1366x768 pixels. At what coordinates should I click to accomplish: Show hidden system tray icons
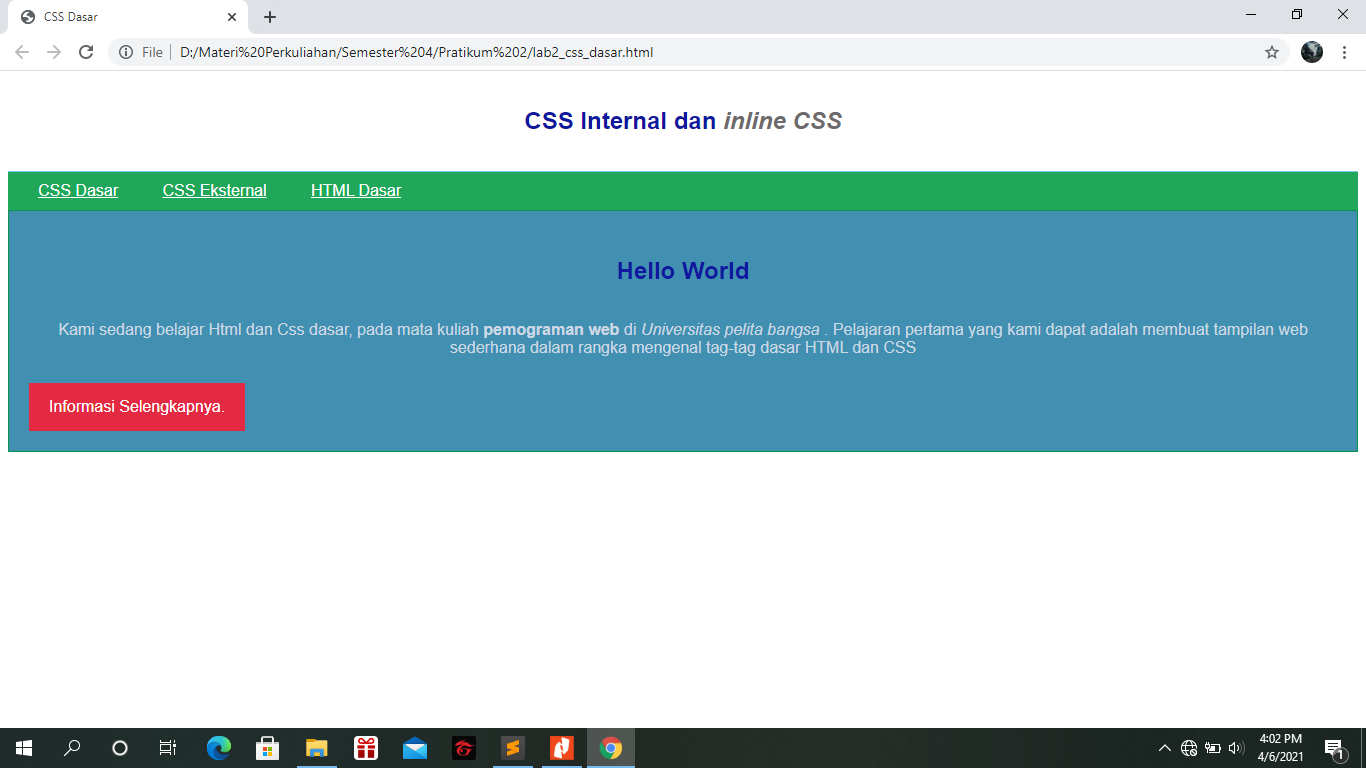click(1164, 748)
